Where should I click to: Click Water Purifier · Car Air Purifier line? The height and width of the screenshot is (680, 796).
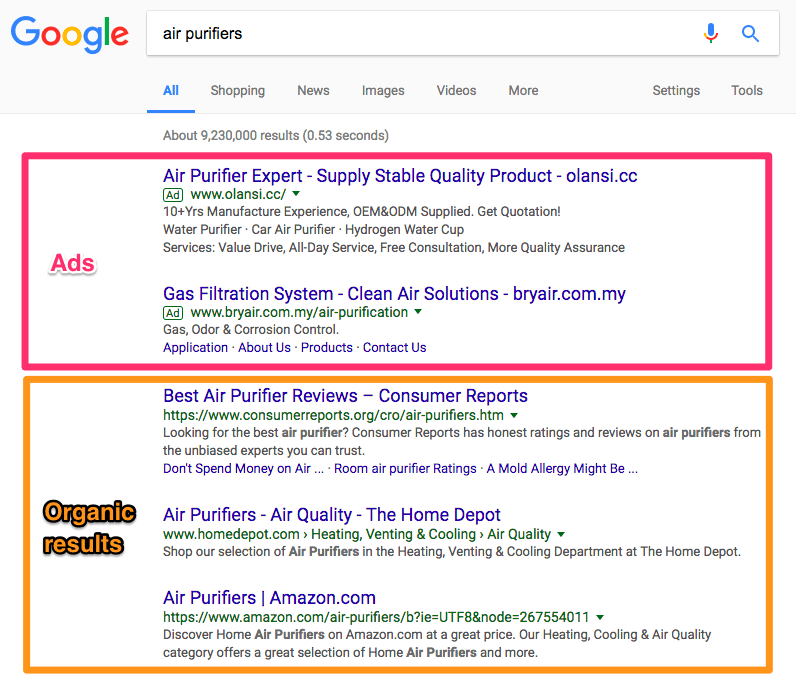click(x=313, y=230)
